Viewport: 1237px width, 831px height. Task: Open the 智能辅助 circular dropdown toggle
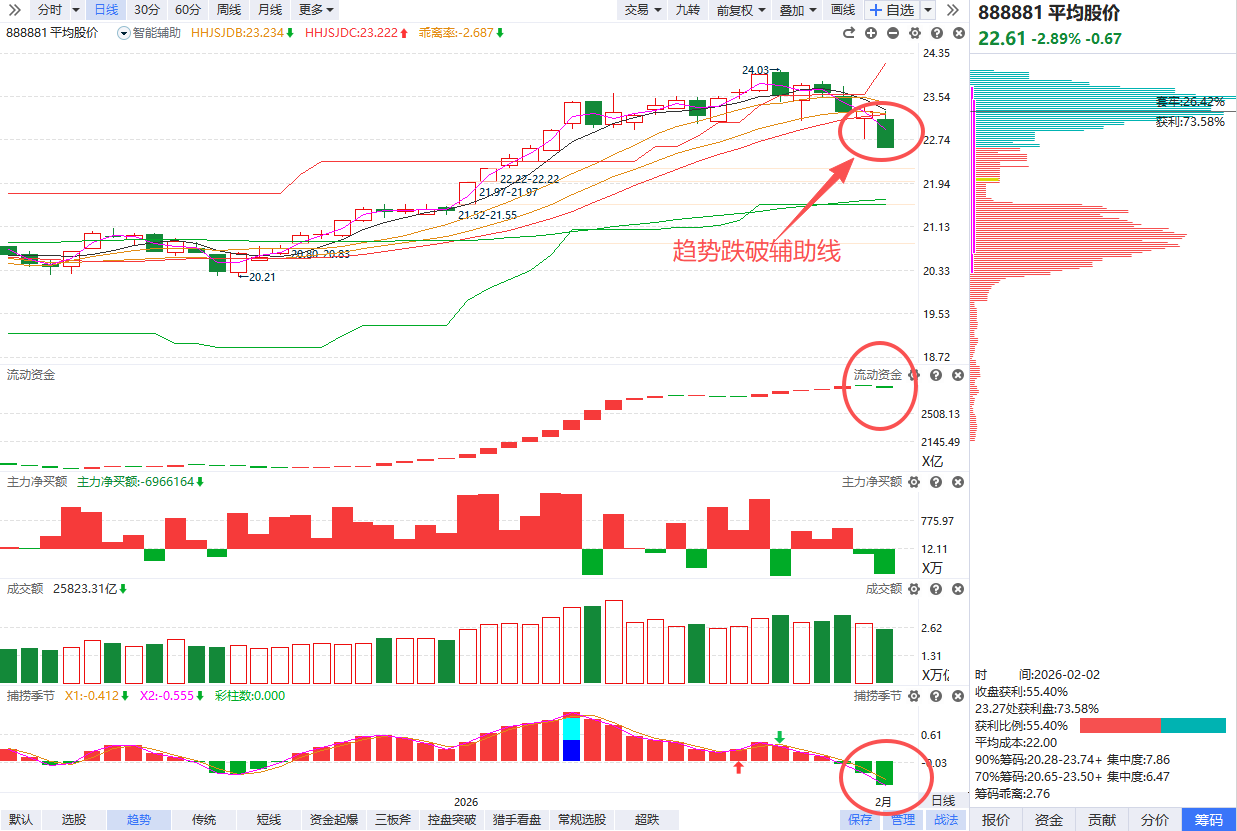click(x=123, y=33)
